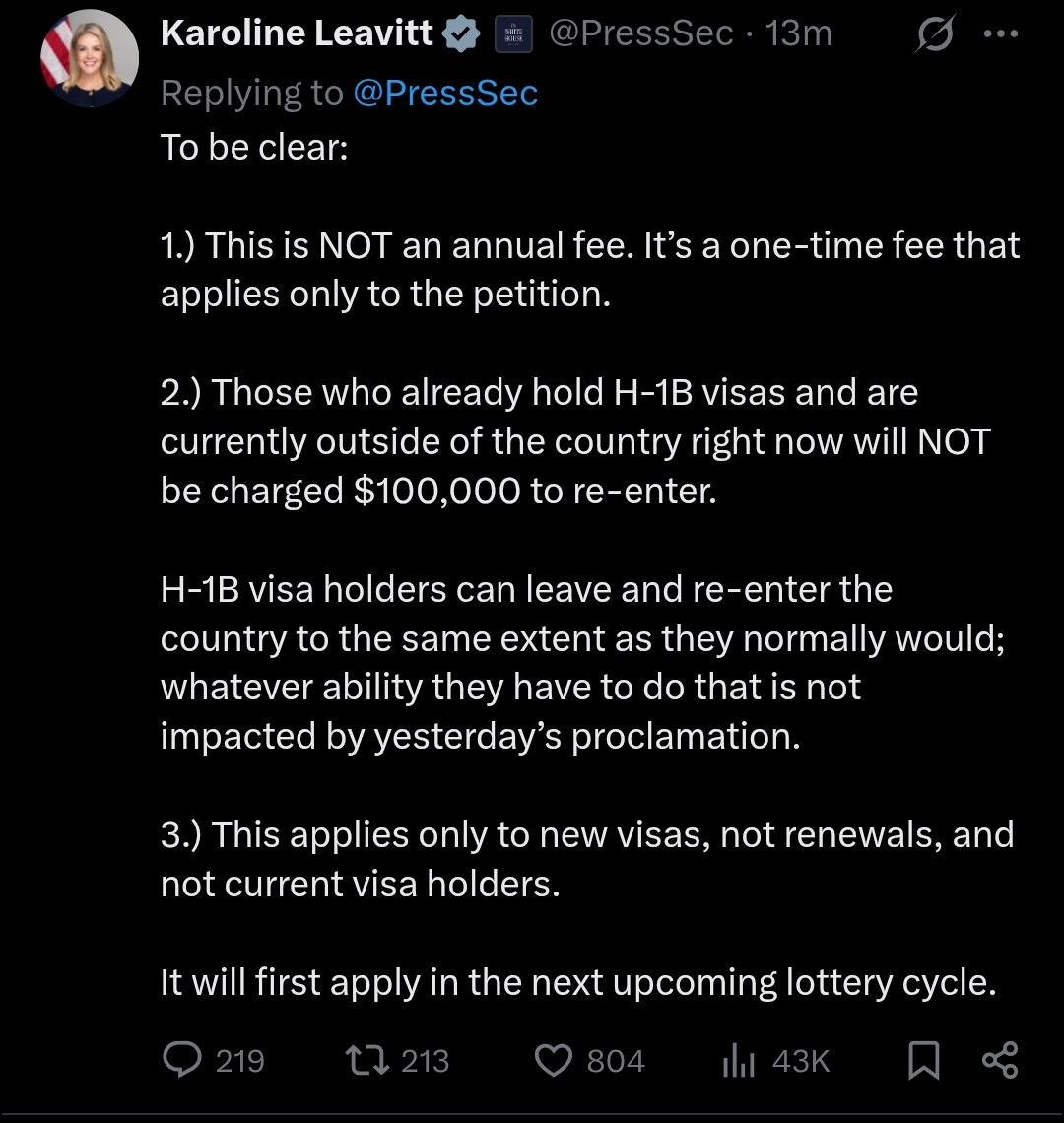The height and width of the screenshot is (1123, 1064).
Task: Open Karoline Leavitt's profile picture
Action: tap(90, 58)
